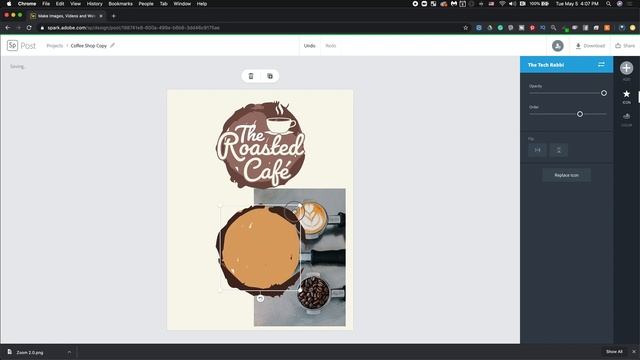Flip the icon vertically

coord(559,150)
